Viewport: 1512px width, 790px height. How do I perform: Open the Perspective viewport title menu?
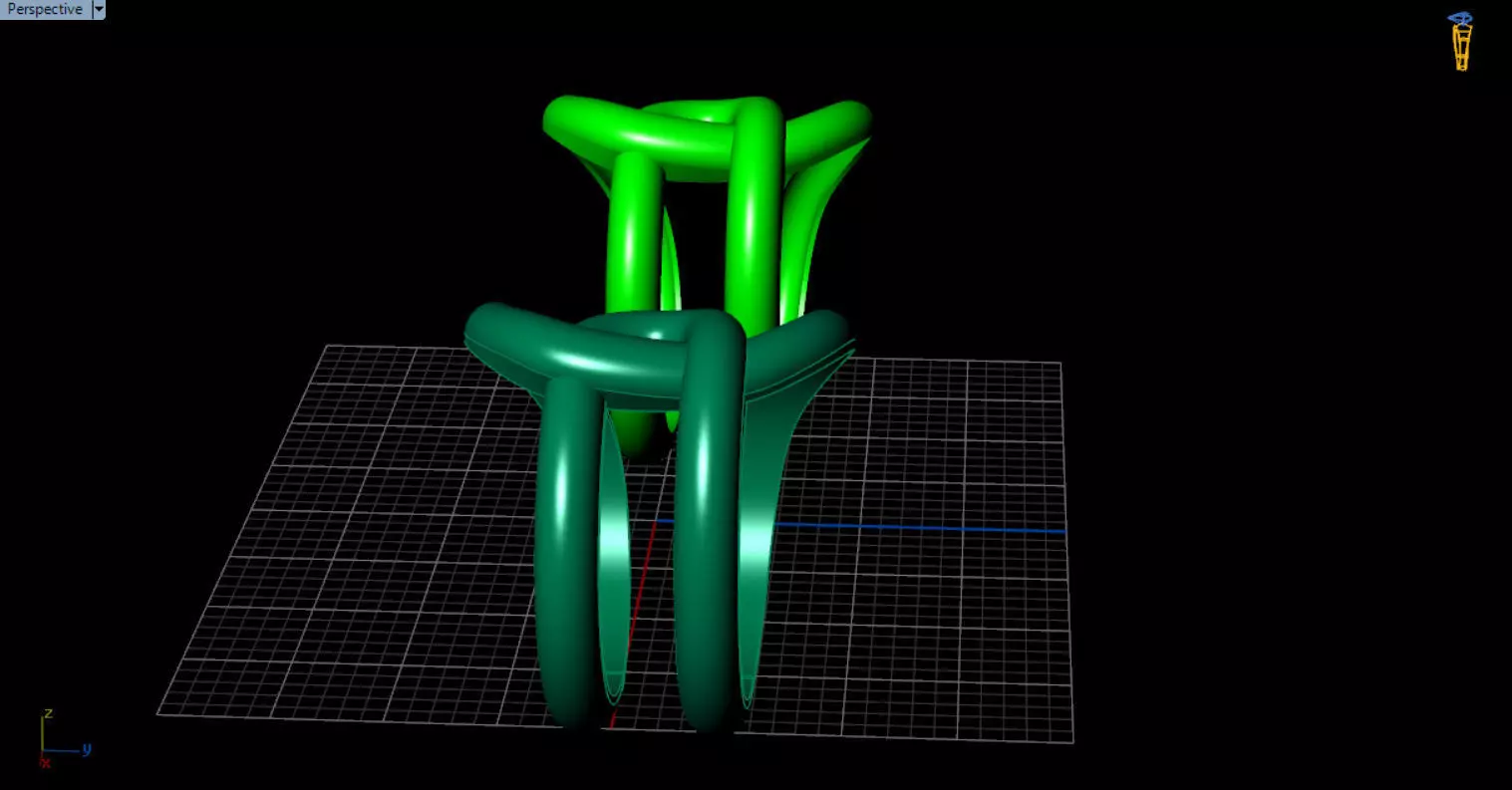click(45, 9)
